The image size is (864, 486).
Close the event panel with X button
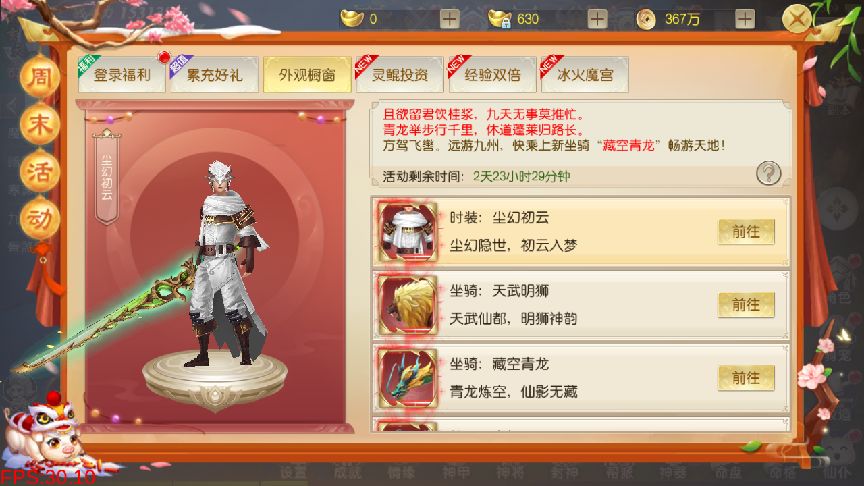point(797,20)
